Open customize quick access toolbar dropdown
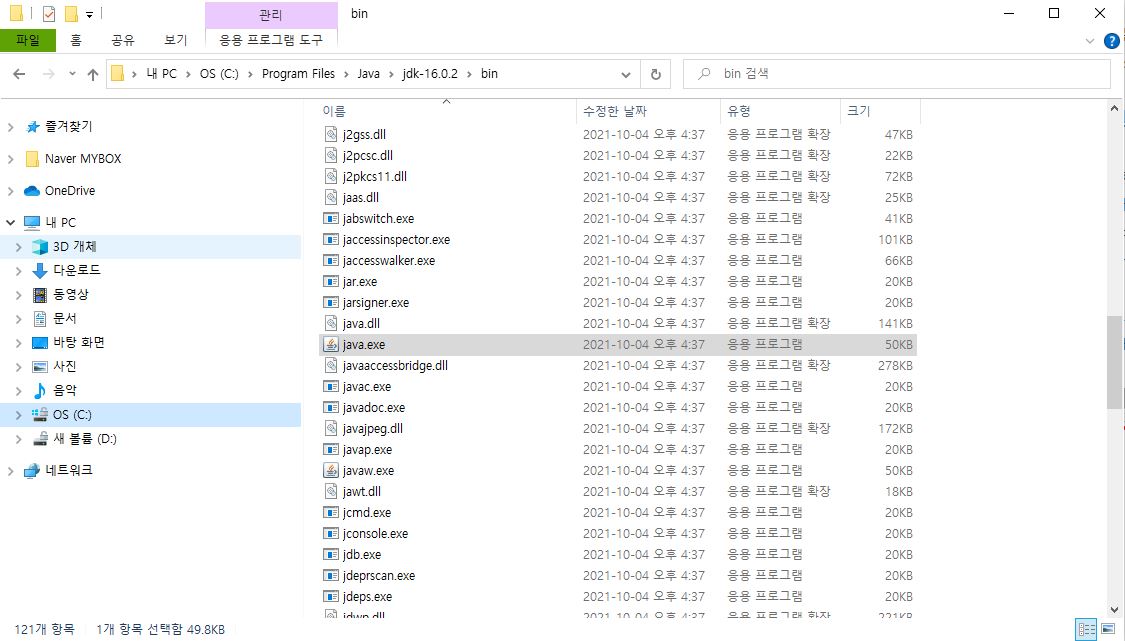This screenshot has width=1125, height=641. [90, 14]
